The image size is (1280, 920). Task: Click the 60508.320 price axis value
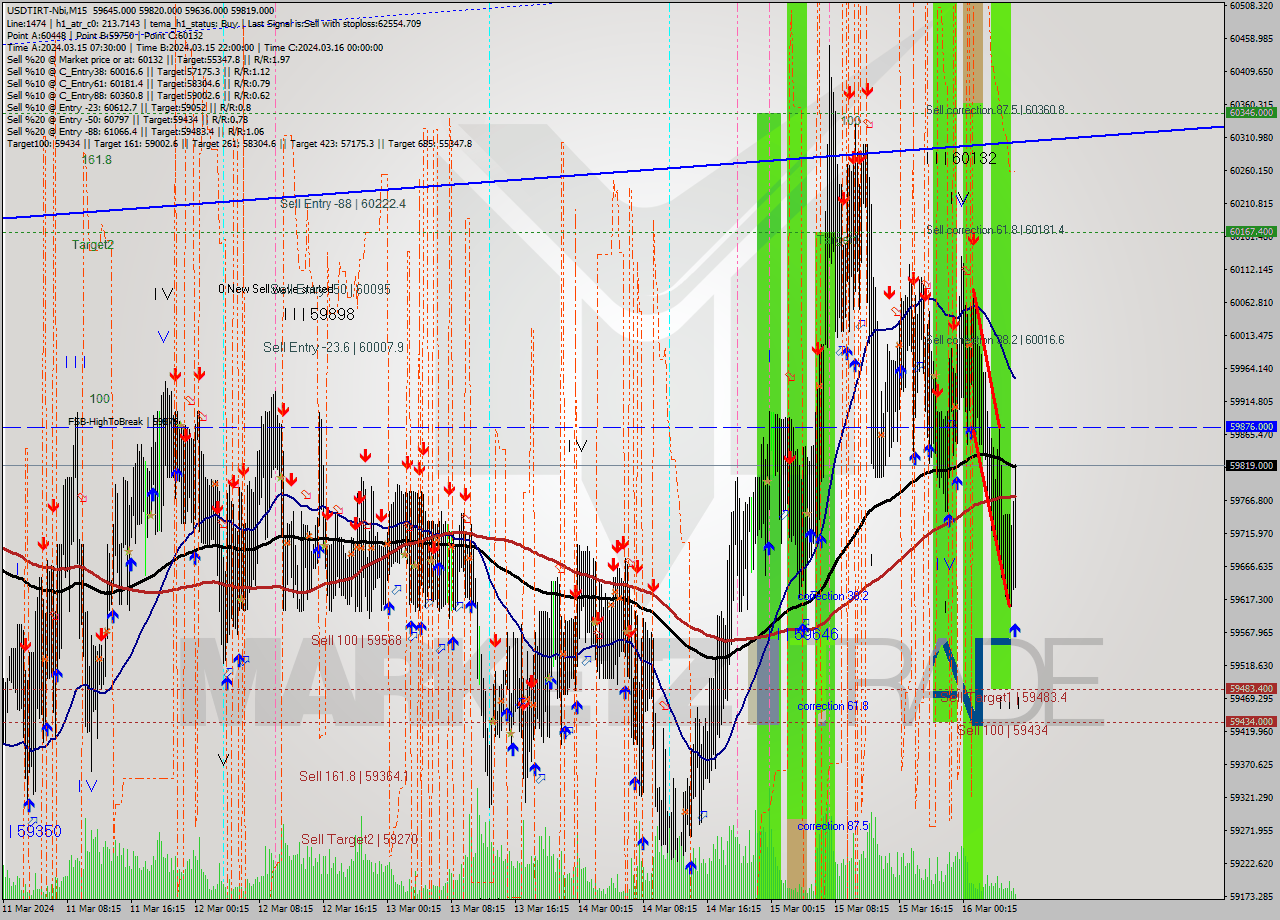point(1251,5)
